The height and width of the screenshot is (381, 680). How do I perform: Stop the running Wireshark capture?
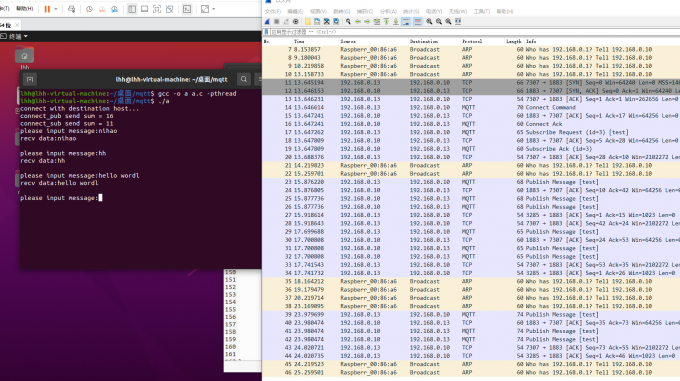coord(277,21)
